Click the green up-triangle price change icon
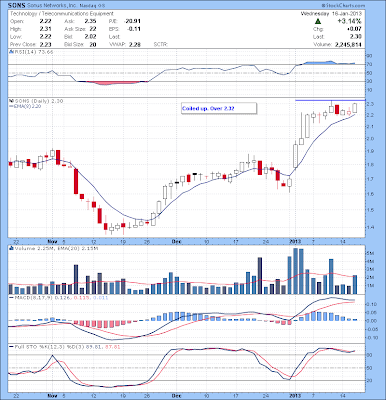This screenshot has width=386, height=400. pos(318,21)
